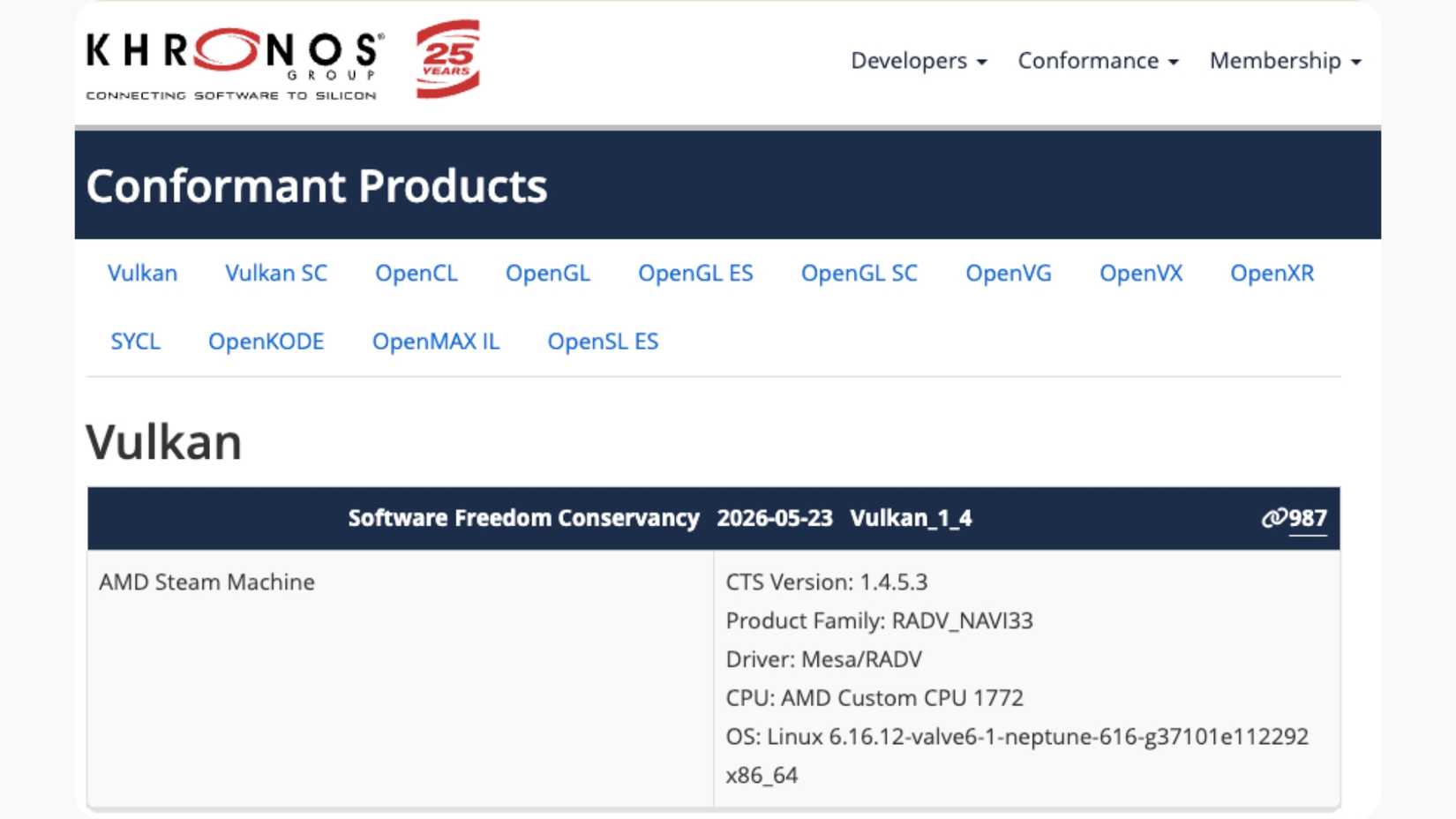Click the AMD Steam Machine product name
Viewport: 1456px width, 819px height.
click(206, 582)
